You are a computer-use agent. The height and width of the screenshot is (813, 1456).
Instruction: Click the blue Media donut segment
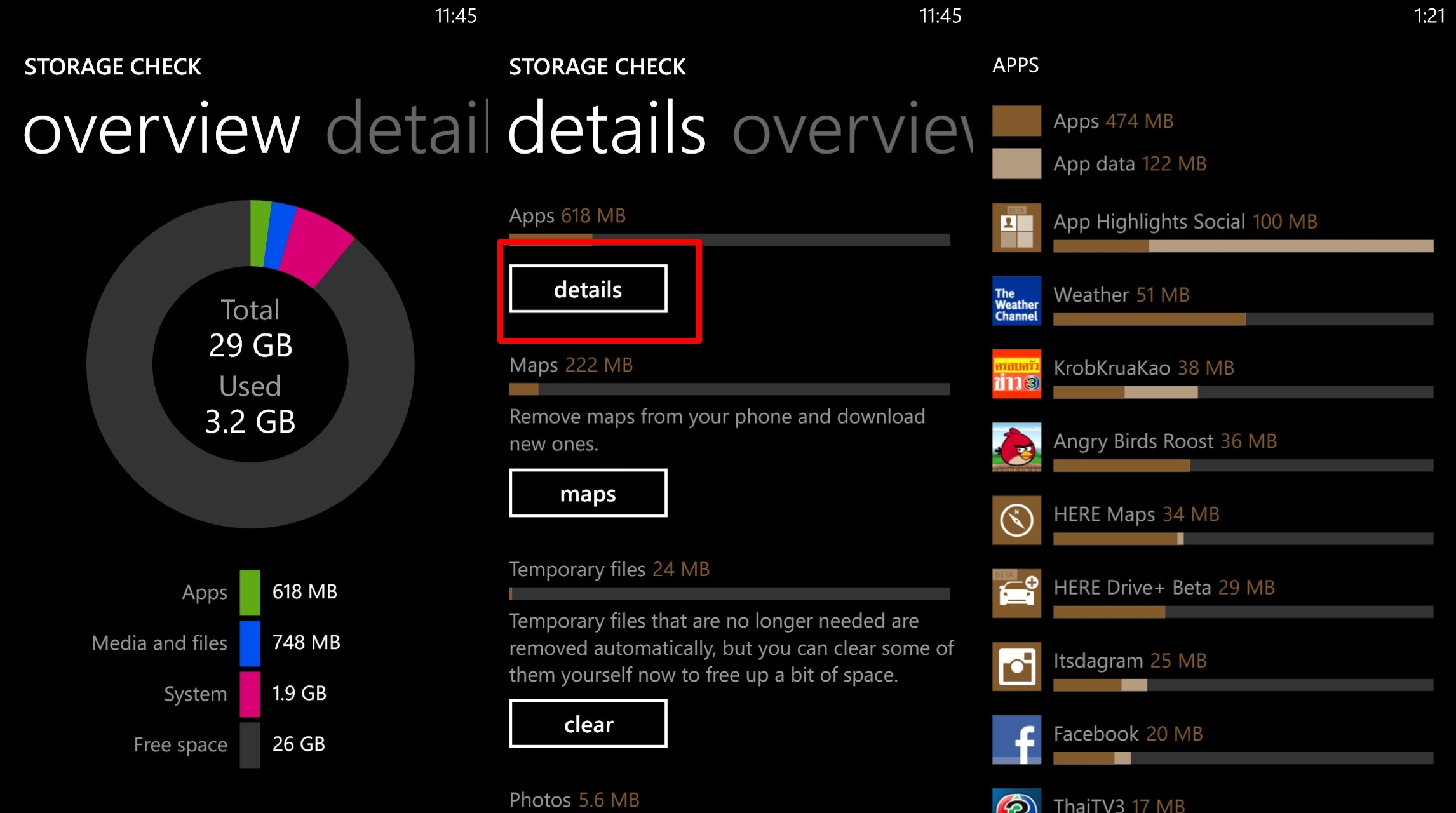click(280, 235)
